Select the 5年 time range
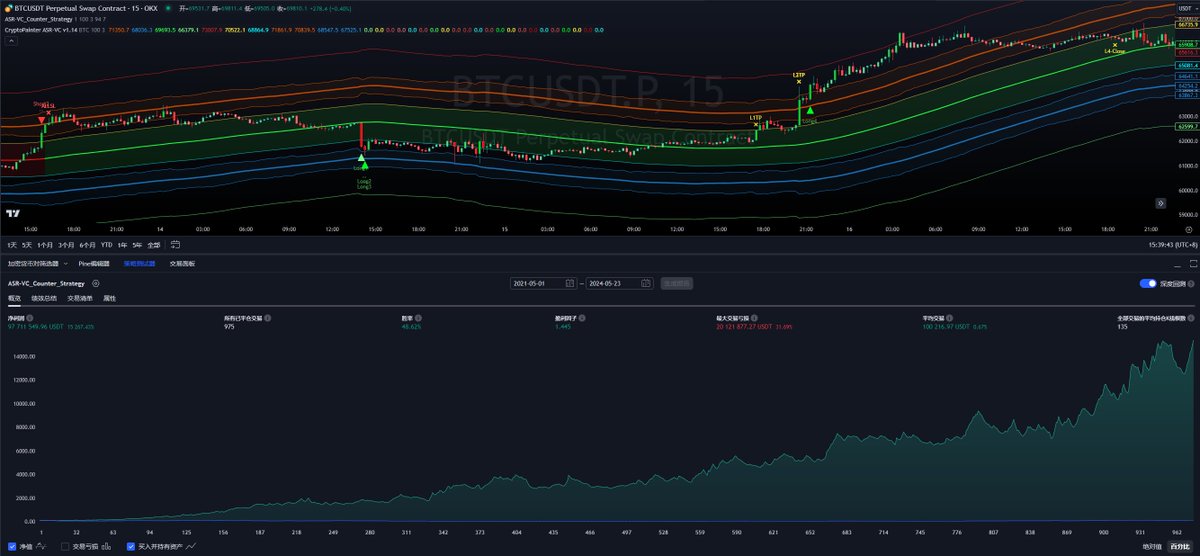This screenshot has width=1200, height=556. 137,244
